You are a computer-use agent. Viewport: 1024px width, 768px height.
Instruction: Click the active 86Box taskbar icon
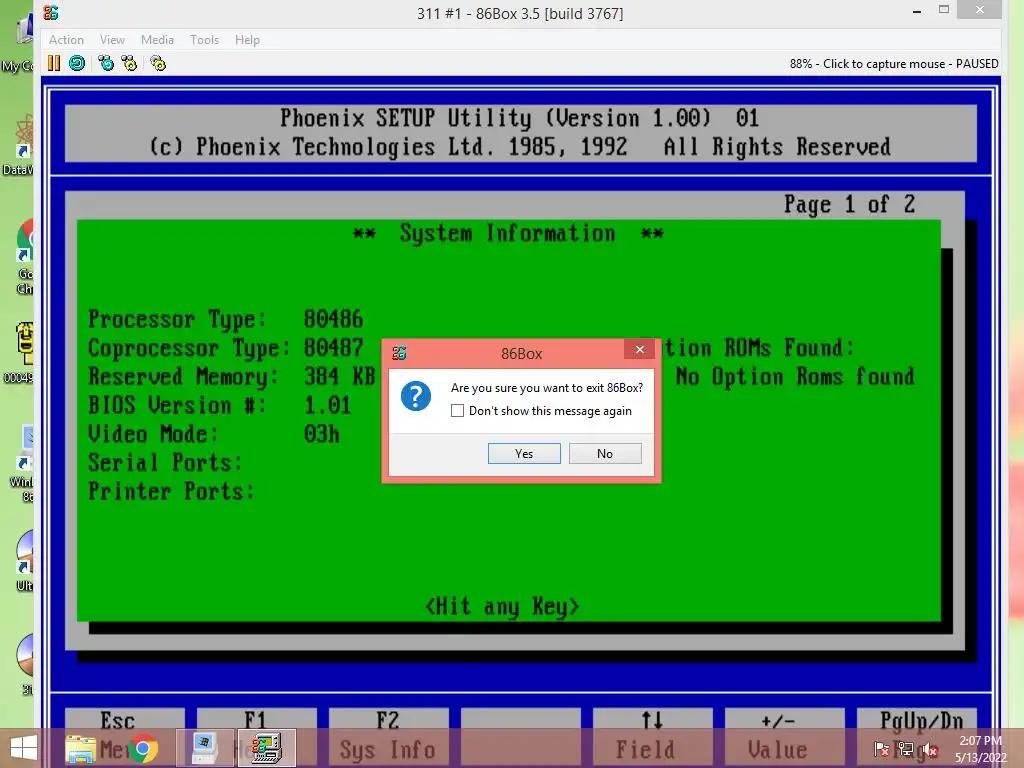[266, 748]
